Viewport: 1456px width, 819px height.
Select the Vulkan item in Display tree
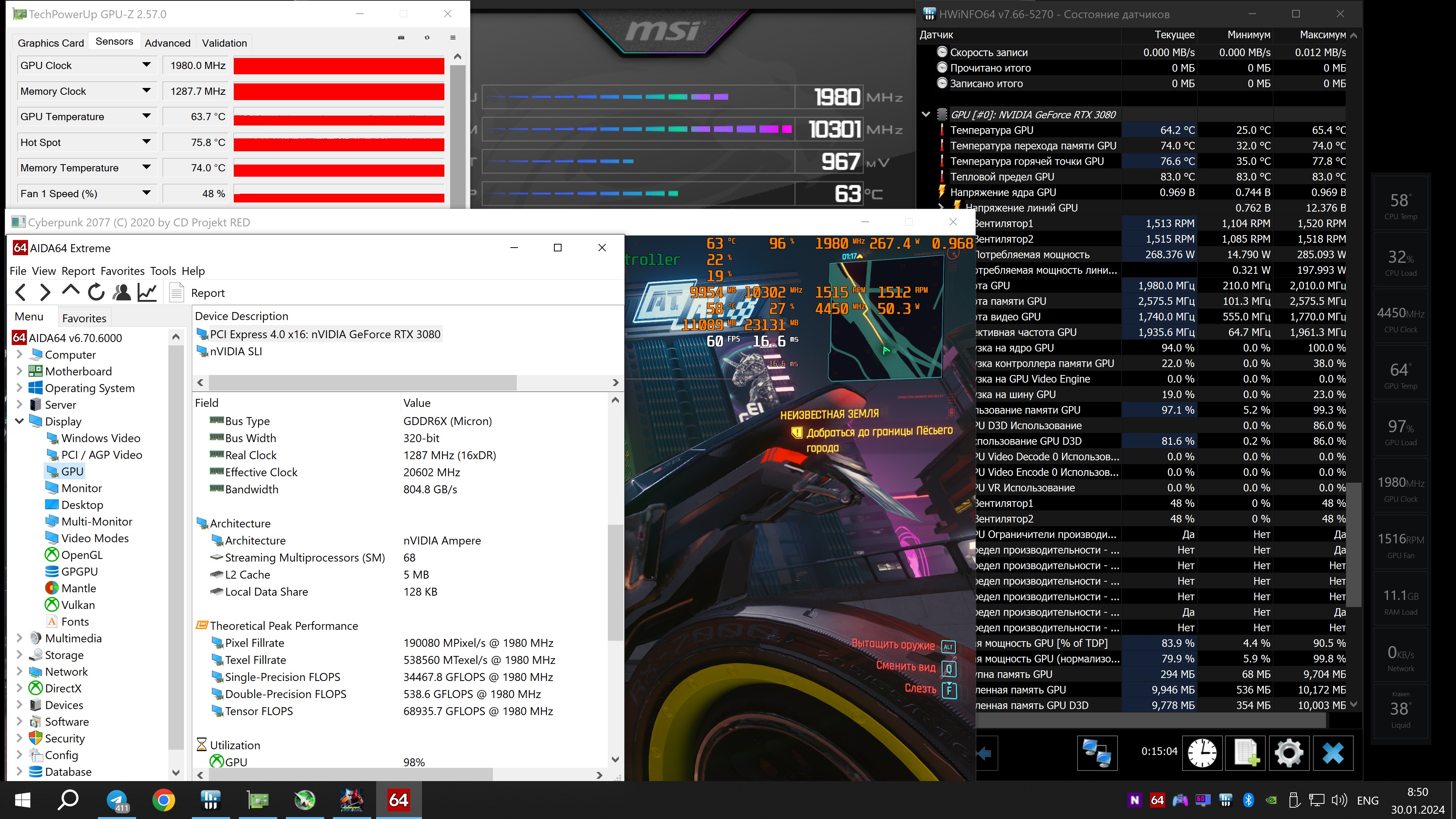pyautogui.click(x=77, y=605)
